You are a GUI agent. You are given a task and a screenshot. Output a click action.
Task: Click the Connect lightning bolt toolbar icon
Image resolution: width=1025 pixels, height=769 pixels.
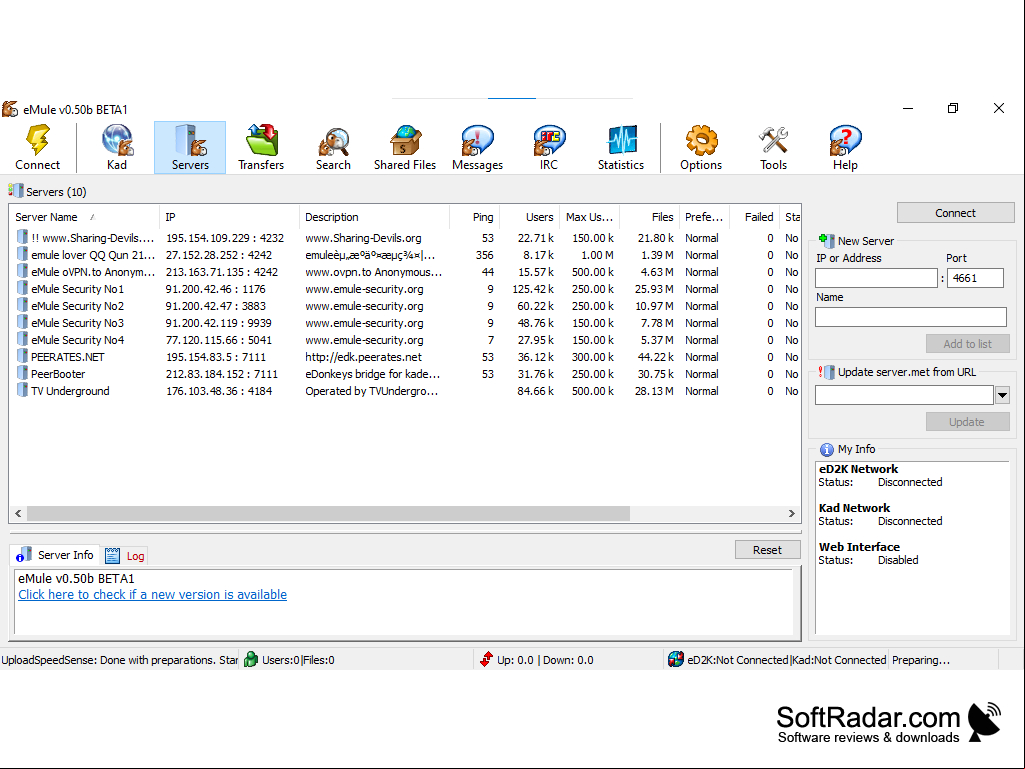37,147
